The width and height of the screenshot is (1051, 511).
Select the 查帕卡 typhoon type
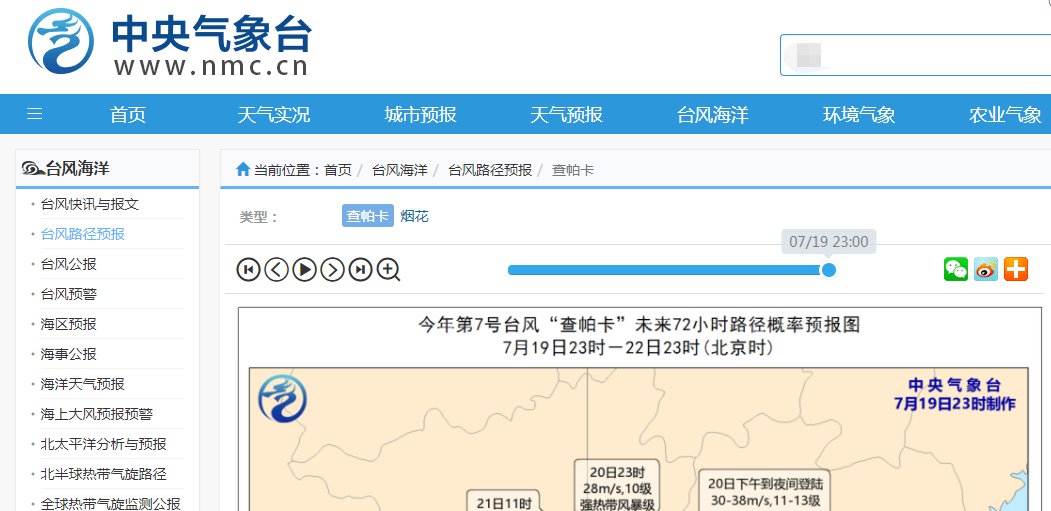pos(367,216)
